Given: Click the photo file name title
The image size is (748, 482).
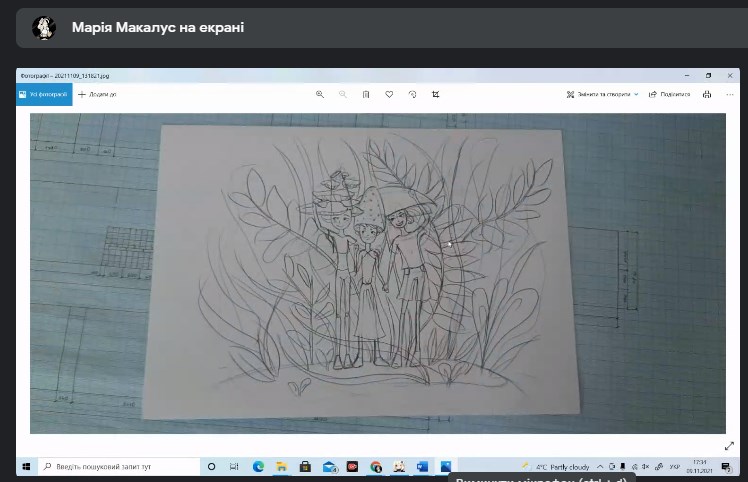Looking at the screenshot, I should 65,75.
